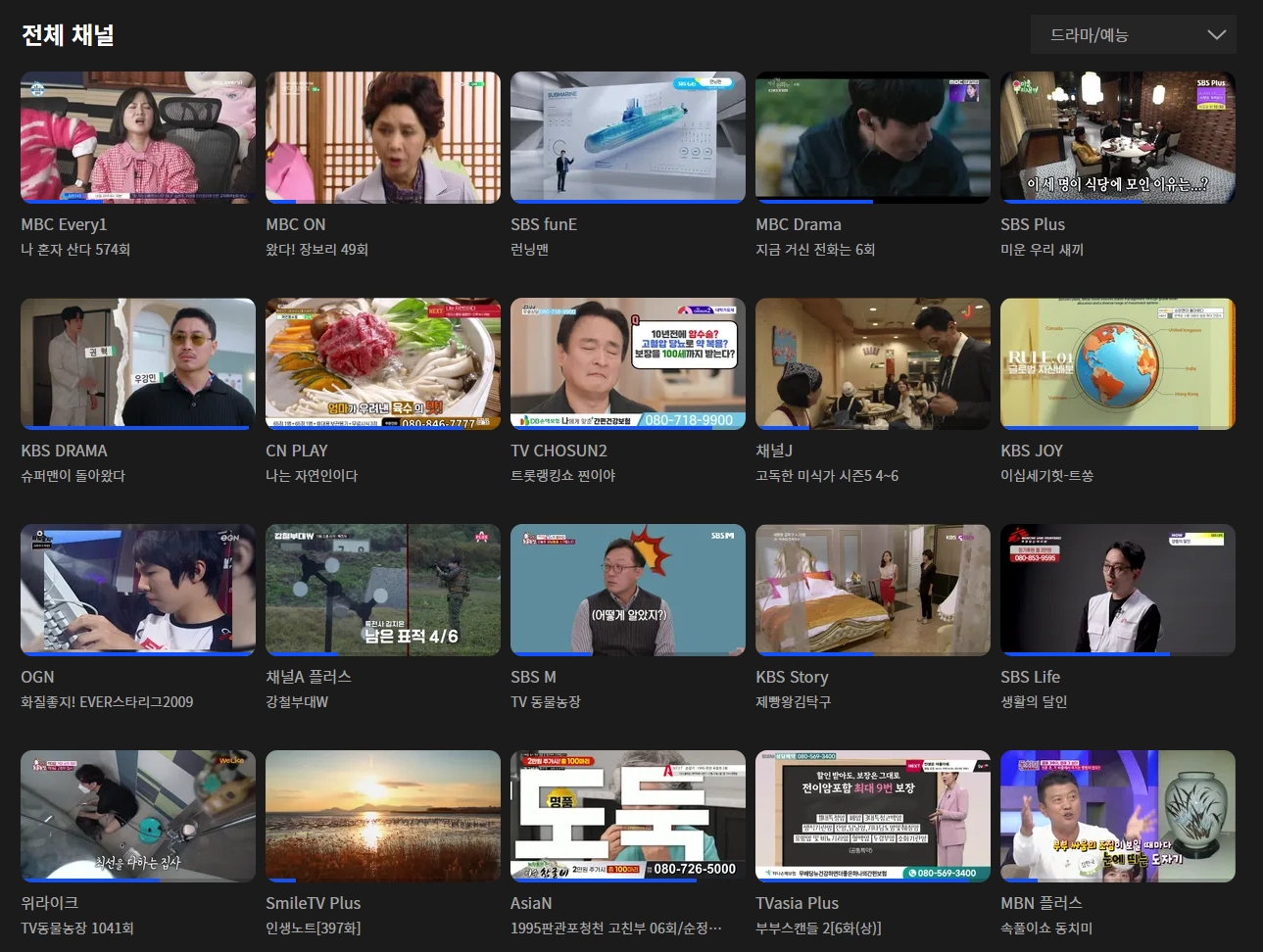1263x952 pixels.
Task: Select the KBS Story channel link
Action: tap(792, 677)
